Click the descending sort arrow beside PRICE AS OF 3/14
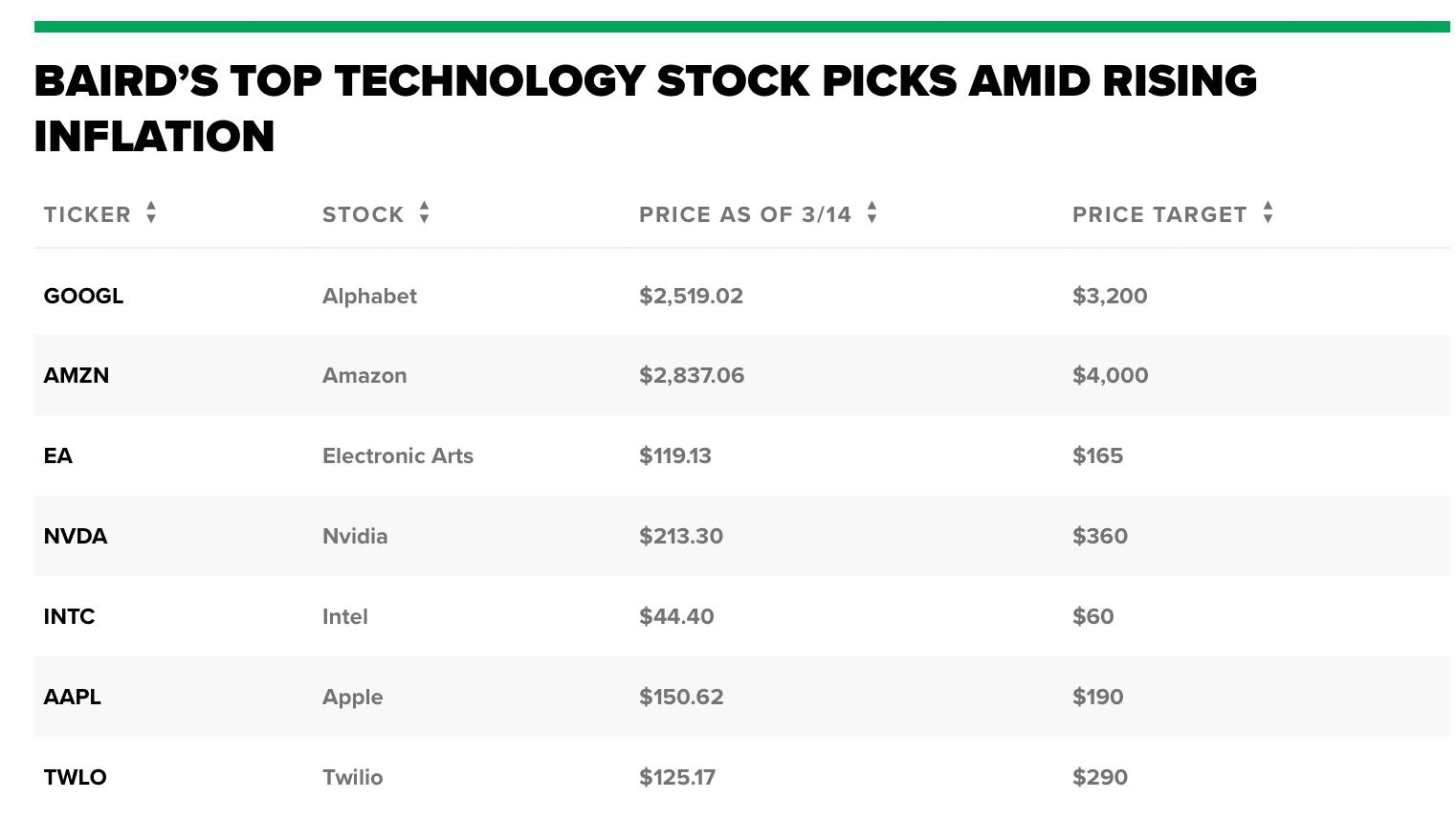 coord(871,221)
